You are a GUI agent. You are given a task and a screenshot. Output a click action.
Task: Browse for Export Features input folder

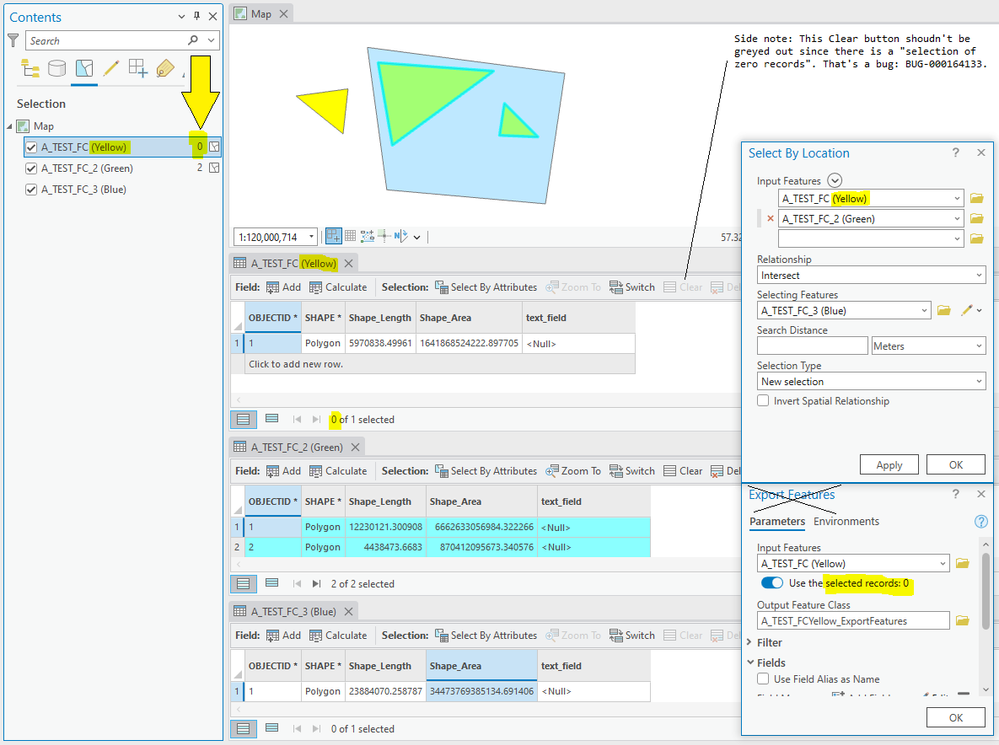click(962, 563)
